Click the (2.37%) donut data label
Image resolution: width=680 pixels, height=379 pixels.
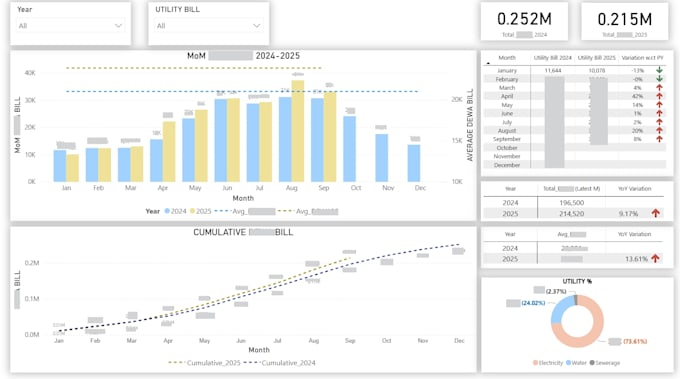pos(556,291)
